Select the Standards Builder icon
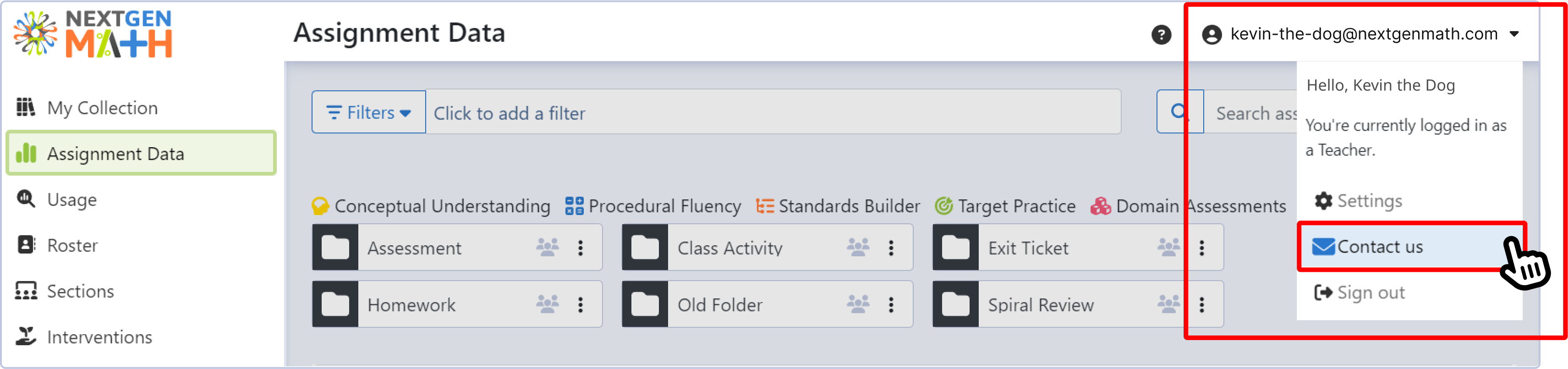The image size is (1568, 369). [x=766, y=206]
